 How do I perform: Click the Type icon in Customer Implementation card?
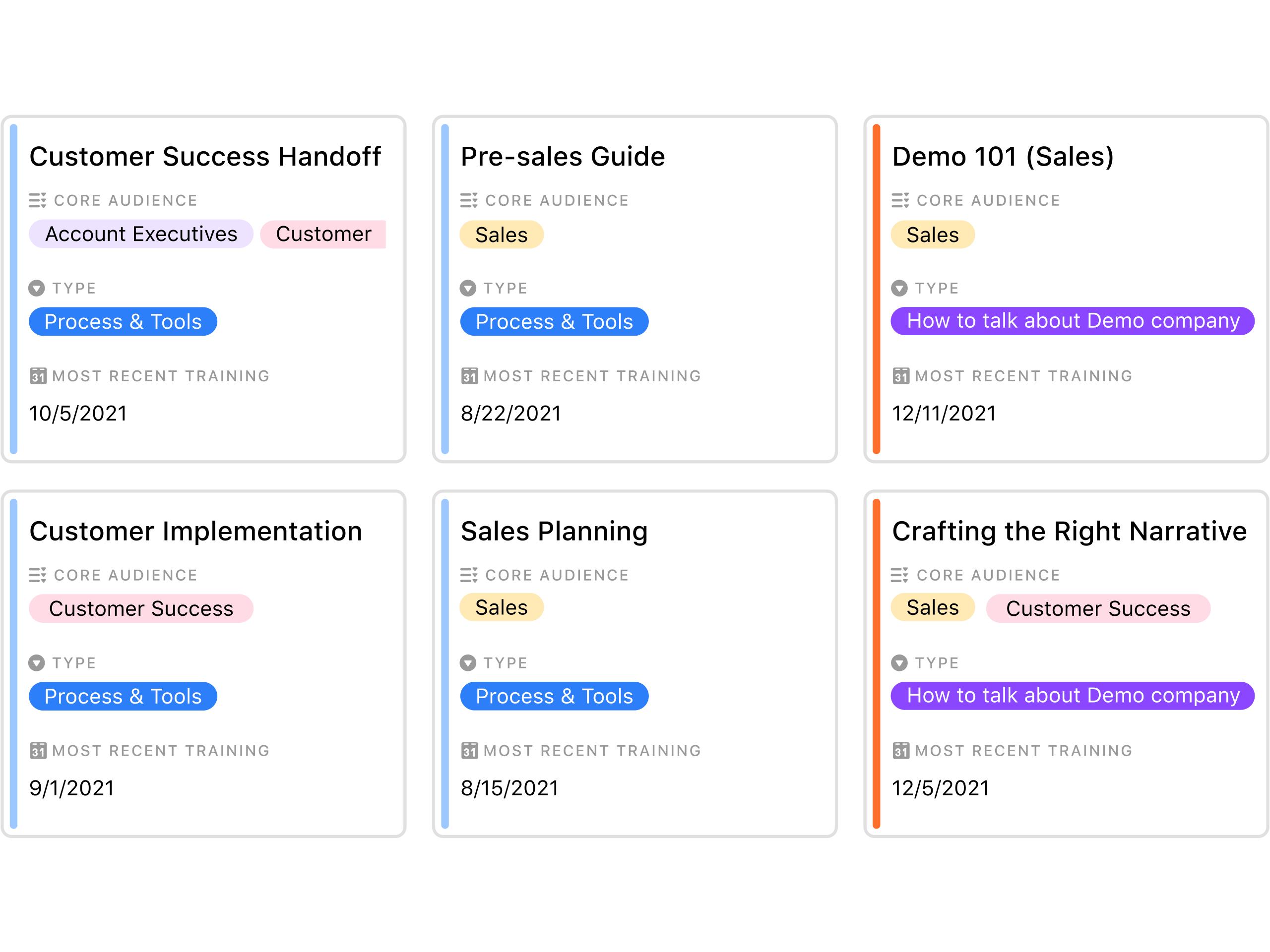pyautogui.click(x=37, y=663)
